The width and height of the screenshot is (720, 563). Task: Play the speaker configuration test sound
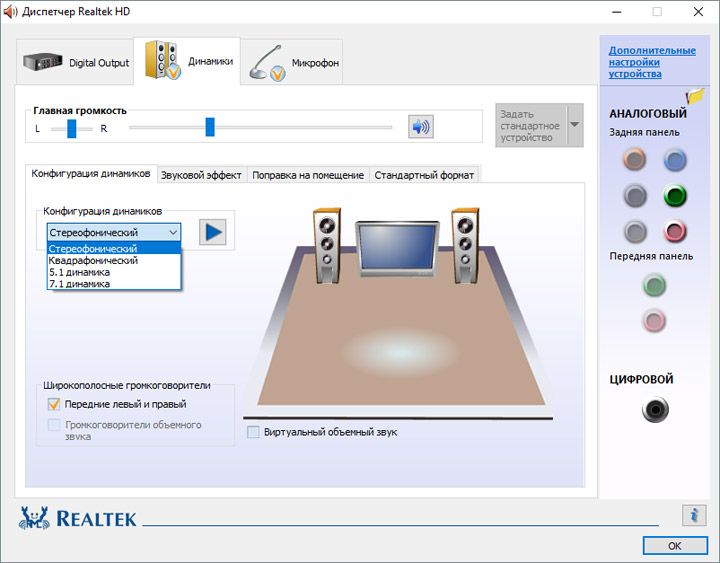213,232
